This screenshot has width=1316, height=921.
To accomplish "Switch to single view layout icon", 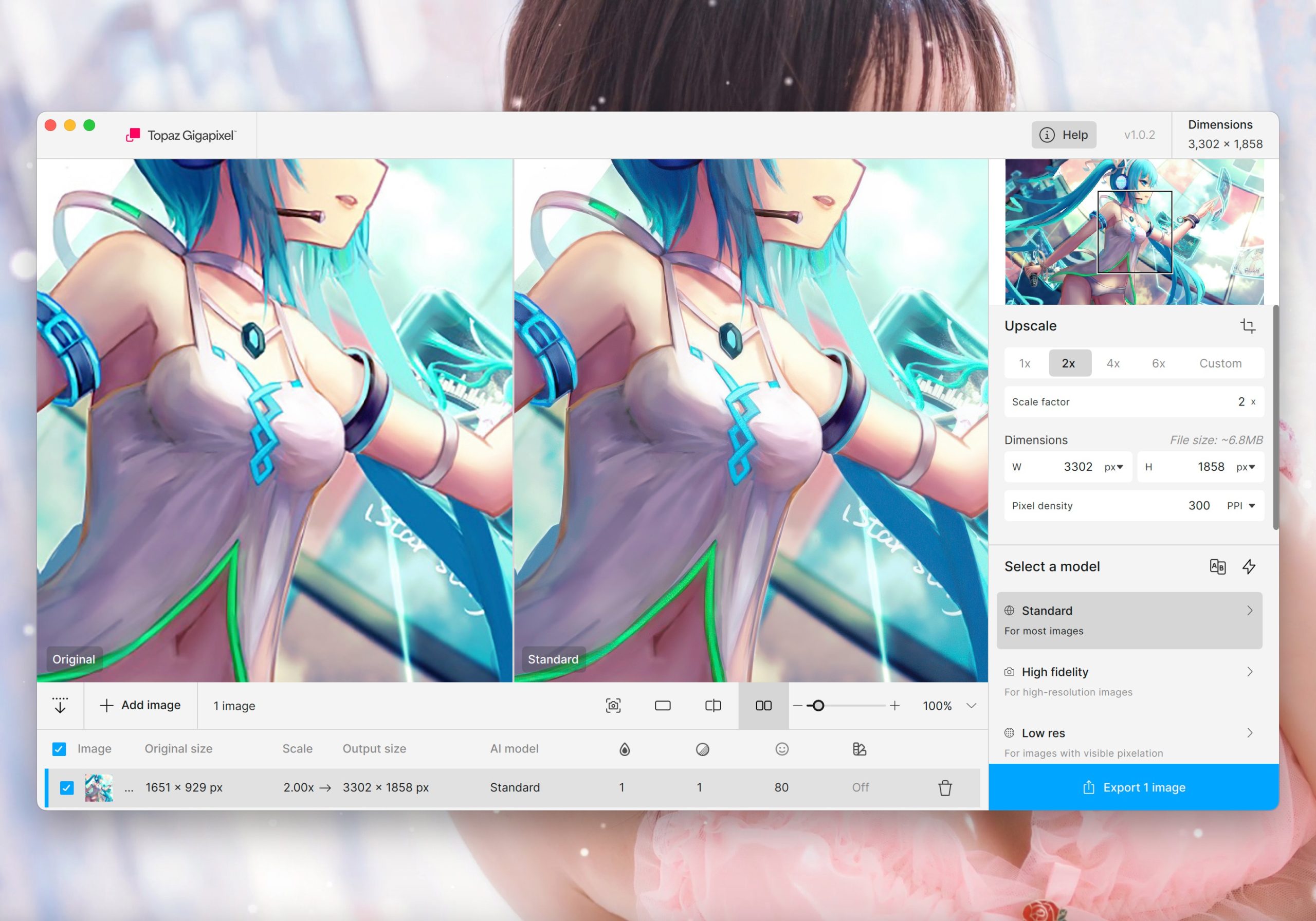I will tap(662, 706).
